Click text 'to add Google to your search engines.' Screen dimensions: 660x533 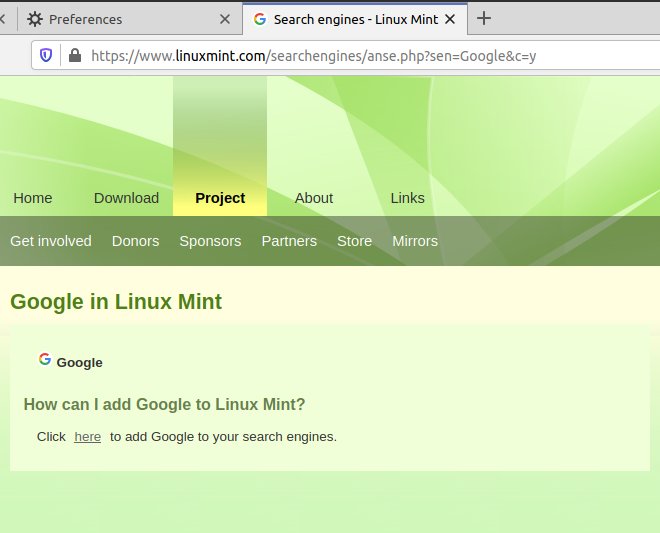[x=224, y=437]
